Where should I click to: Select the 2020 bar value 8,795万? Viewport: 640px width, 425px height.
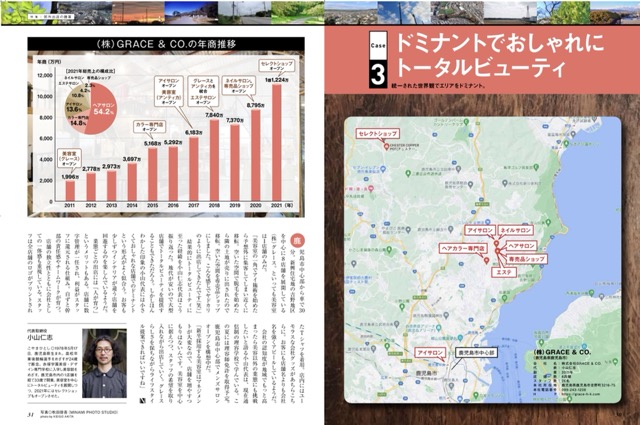tap(256, 105)
